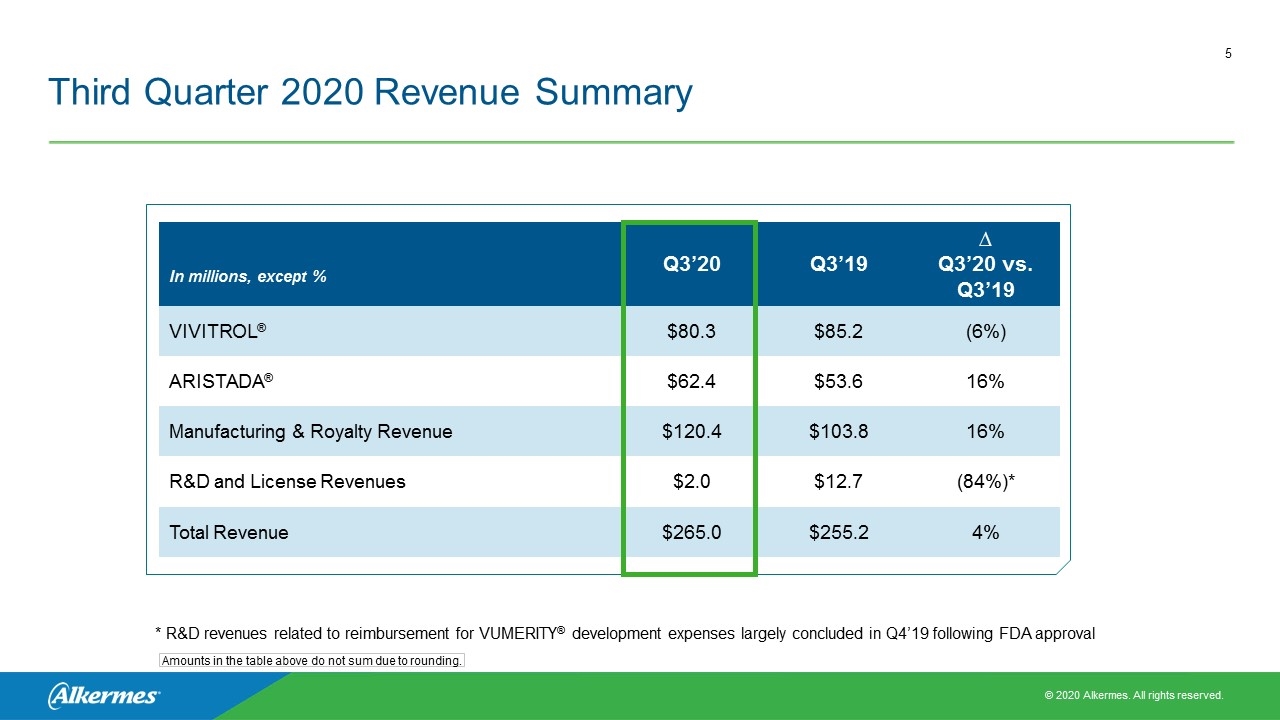
Task: Select the $265.0 total revenue value
Action: (x=691, y=532)
